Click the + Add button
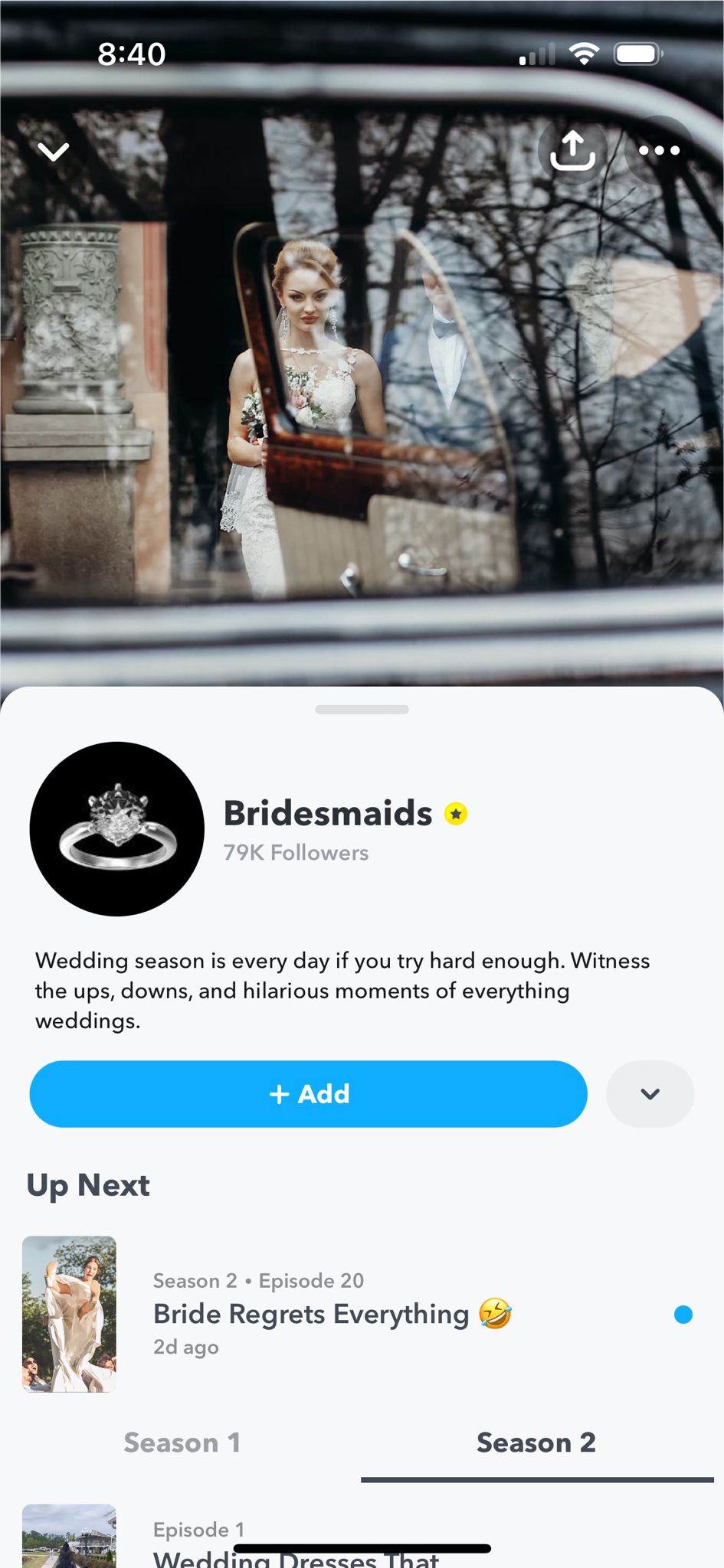This screenshot has height=1568, width=724. point(308,1093)
